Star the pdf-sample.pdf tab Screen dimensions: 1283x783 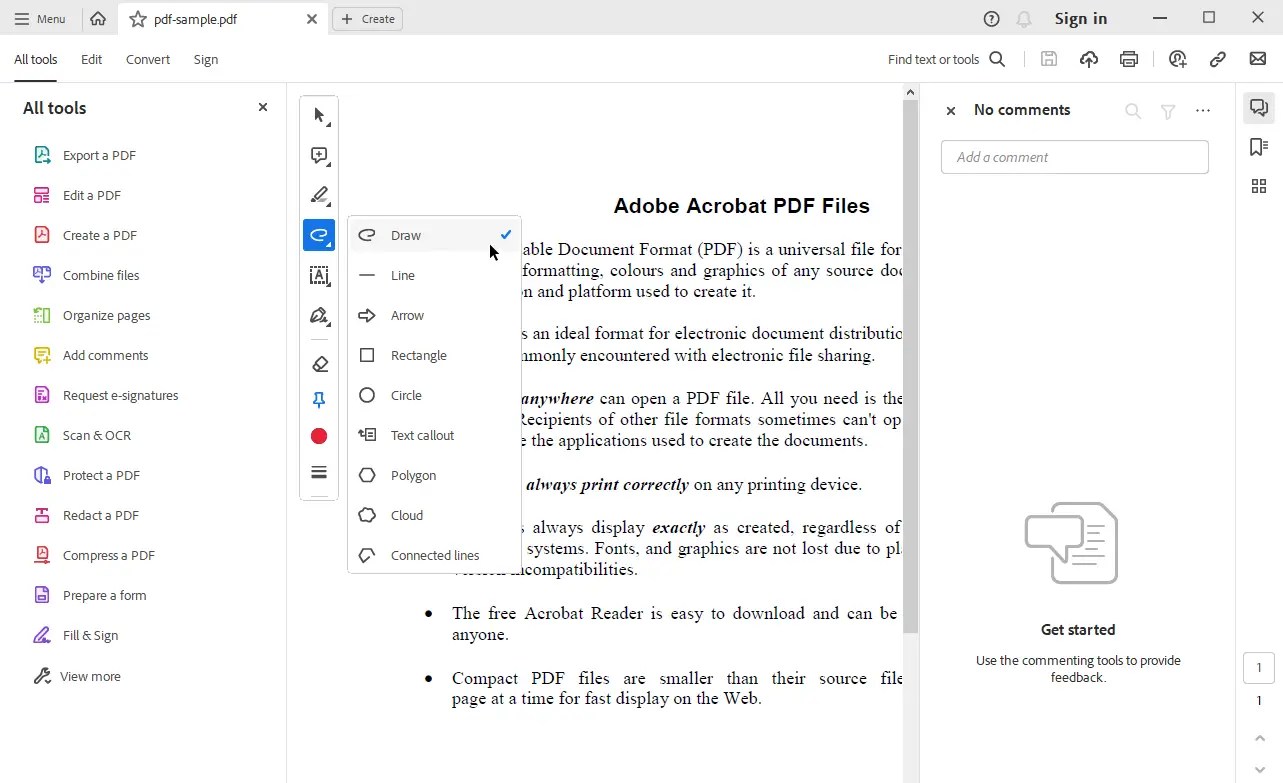point(138,19)
